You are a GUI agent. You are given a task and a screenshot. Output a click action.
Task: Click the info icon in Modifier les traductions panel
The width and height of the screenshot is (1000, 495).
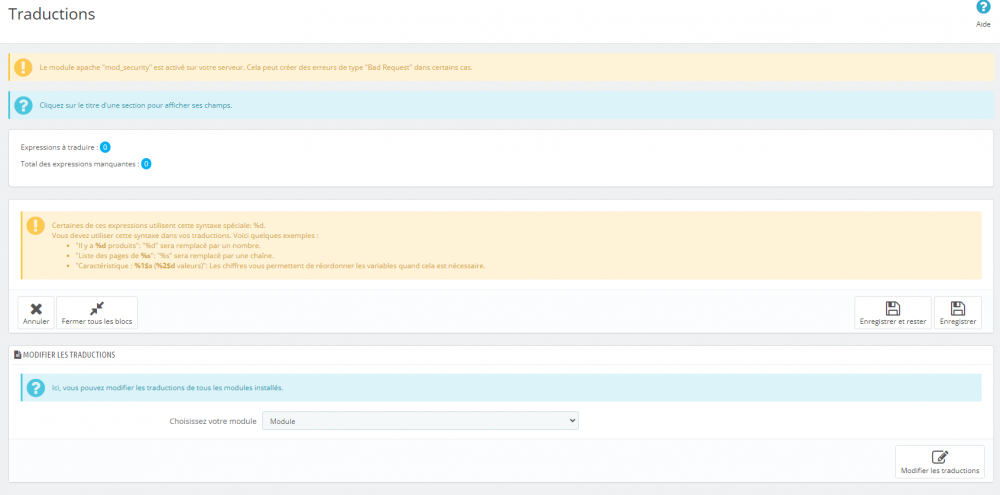(x=36, y=387)
